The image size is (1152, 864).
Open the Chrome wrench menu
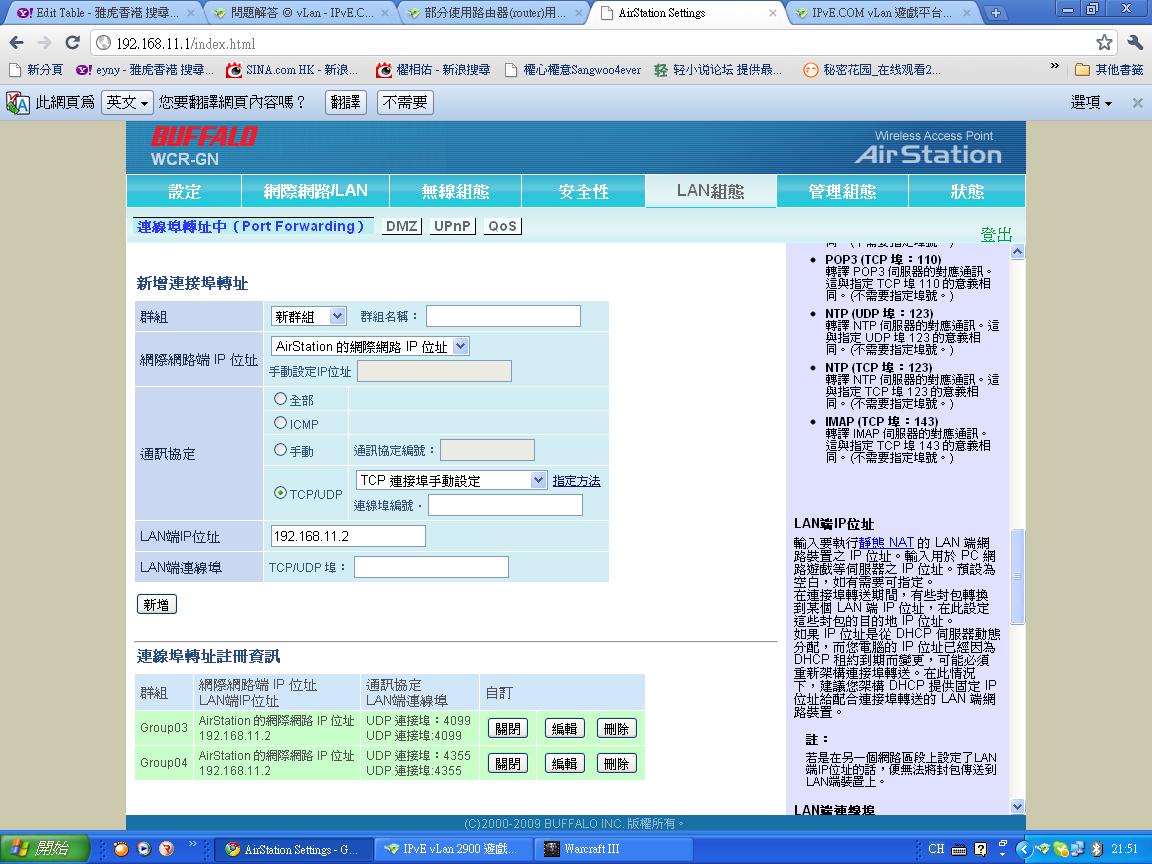point(1134,43)
